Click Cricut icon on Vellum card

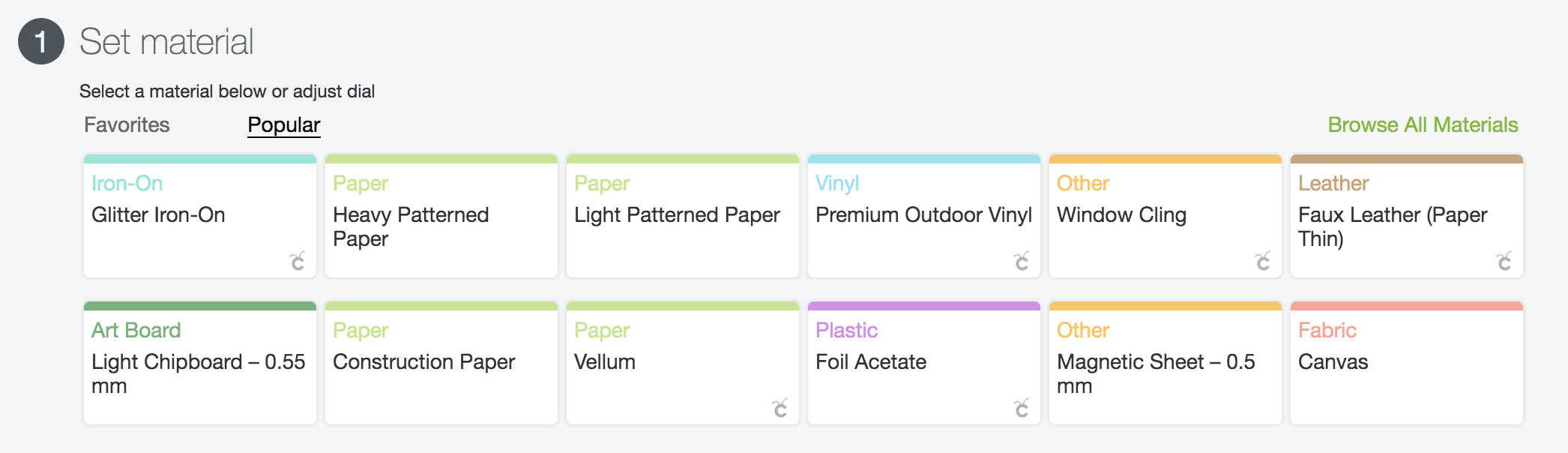[780, 408]
